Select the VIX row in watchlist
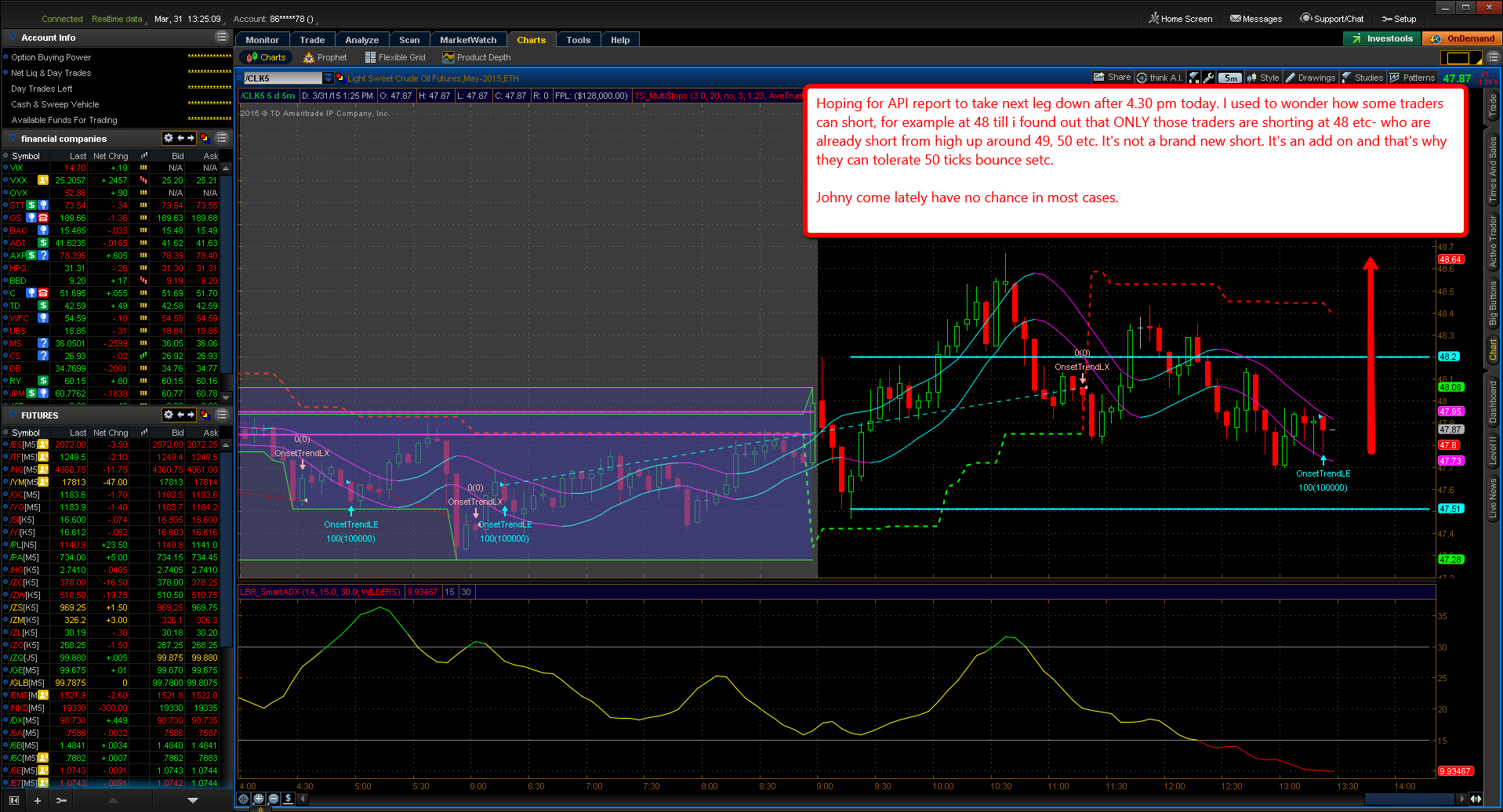The height and width of the screenshot is (812, 1503). [111, 168]
